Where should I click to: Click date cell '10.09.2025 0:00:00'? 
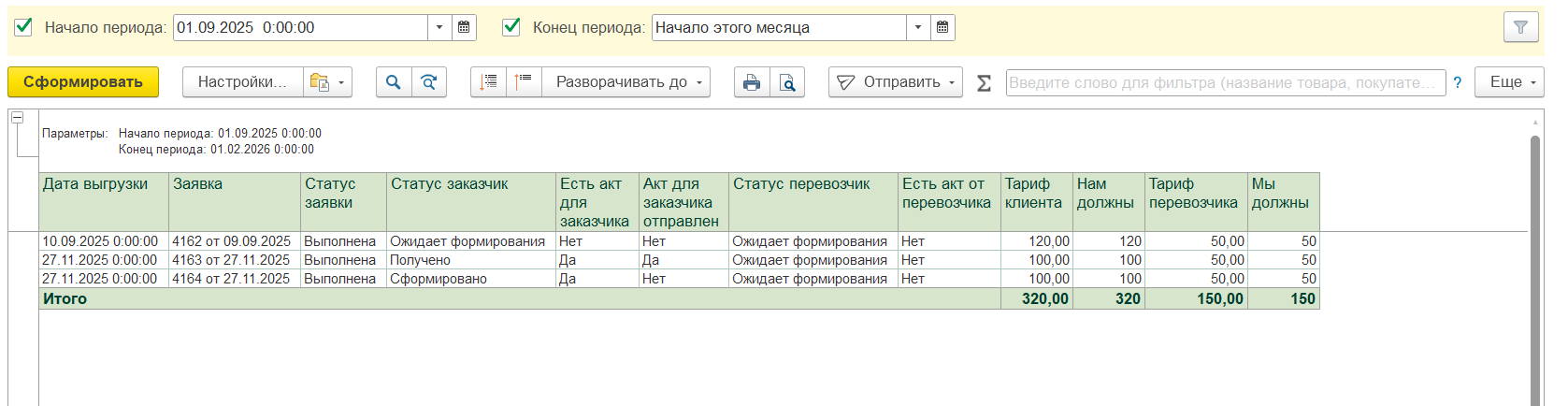point(104,241)
